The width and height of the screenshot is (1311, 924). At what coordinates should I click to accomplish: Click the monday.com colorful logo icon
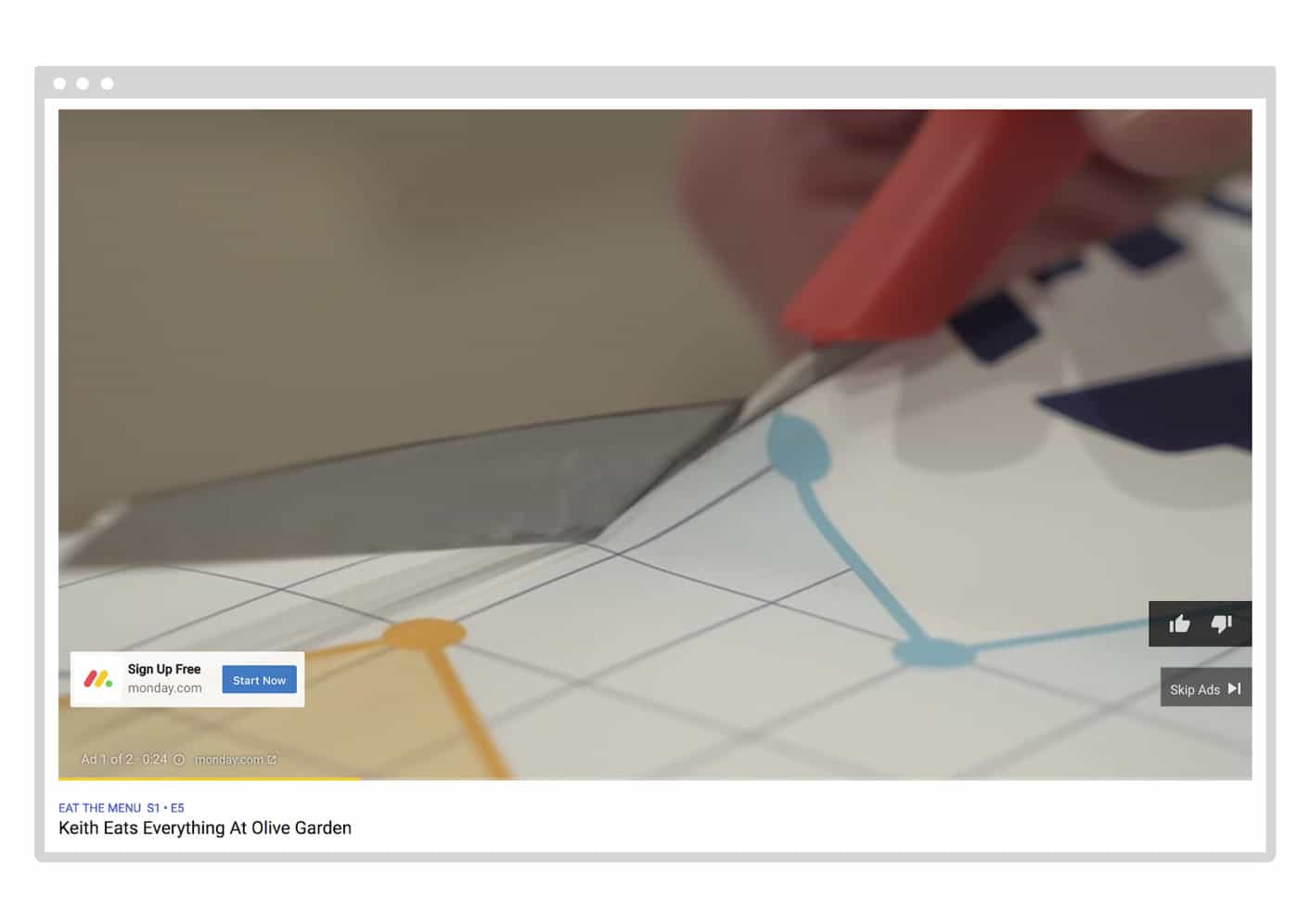click(x=97, y=679)
